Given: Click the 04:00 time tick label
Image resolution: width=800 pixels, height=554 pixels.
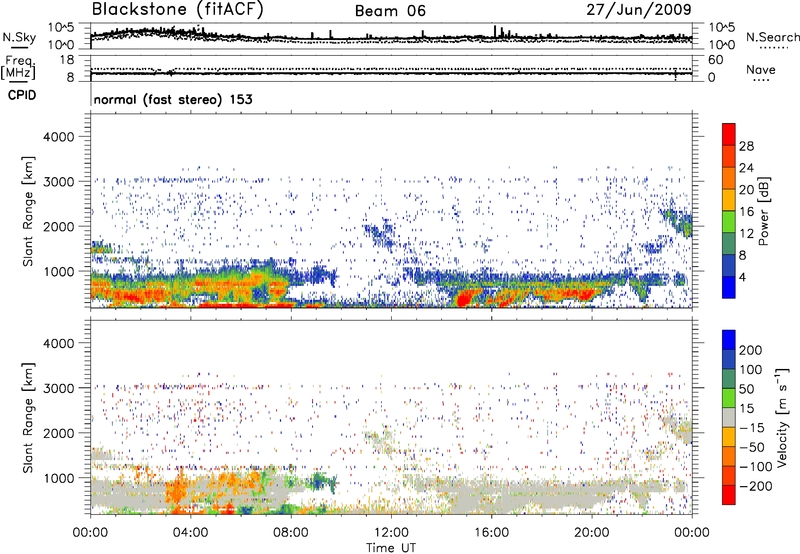Looking at the screenshot, I should click(x=190, y=533).
